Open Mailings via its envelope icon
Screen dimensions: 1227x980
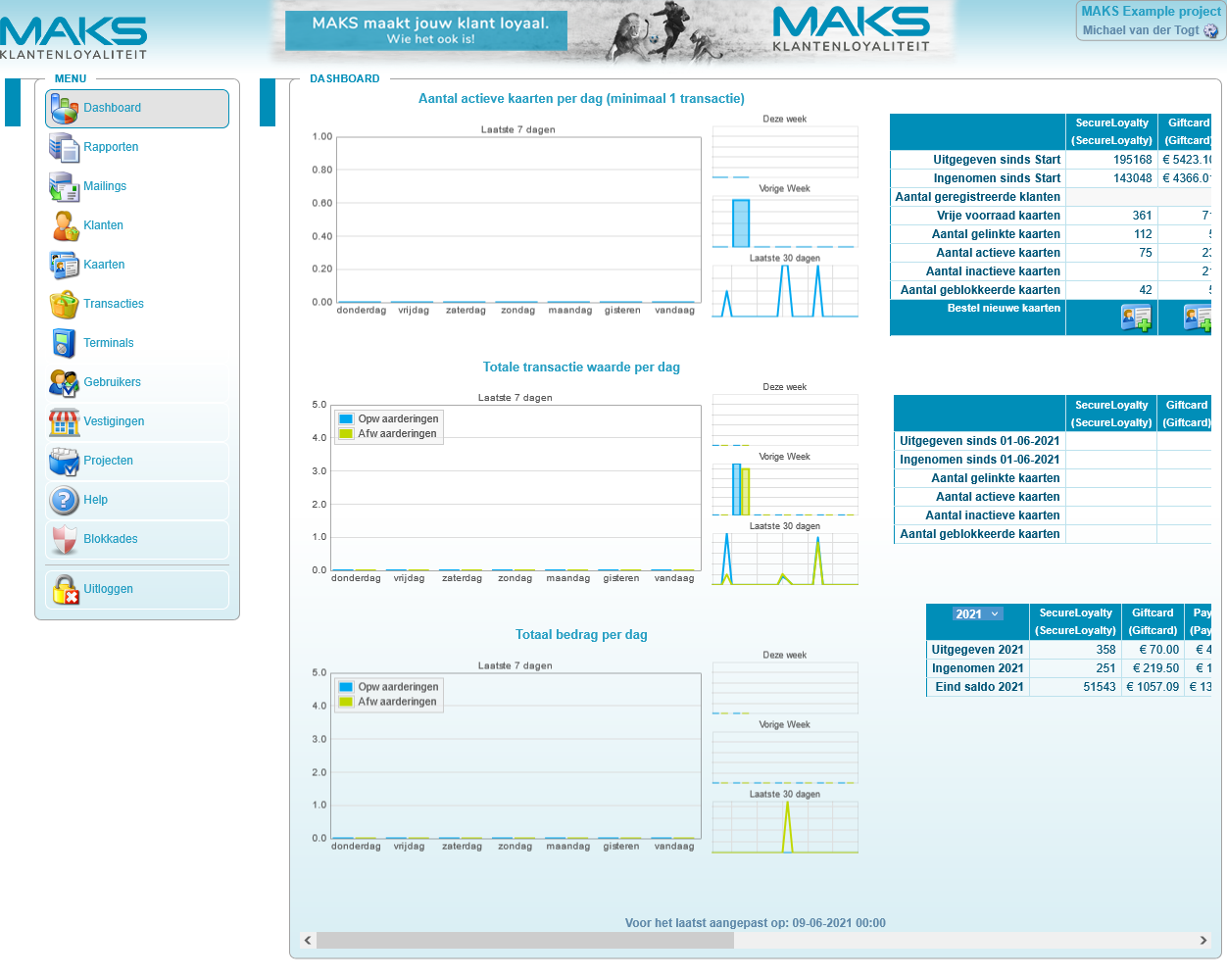click(x=64, y=187)
